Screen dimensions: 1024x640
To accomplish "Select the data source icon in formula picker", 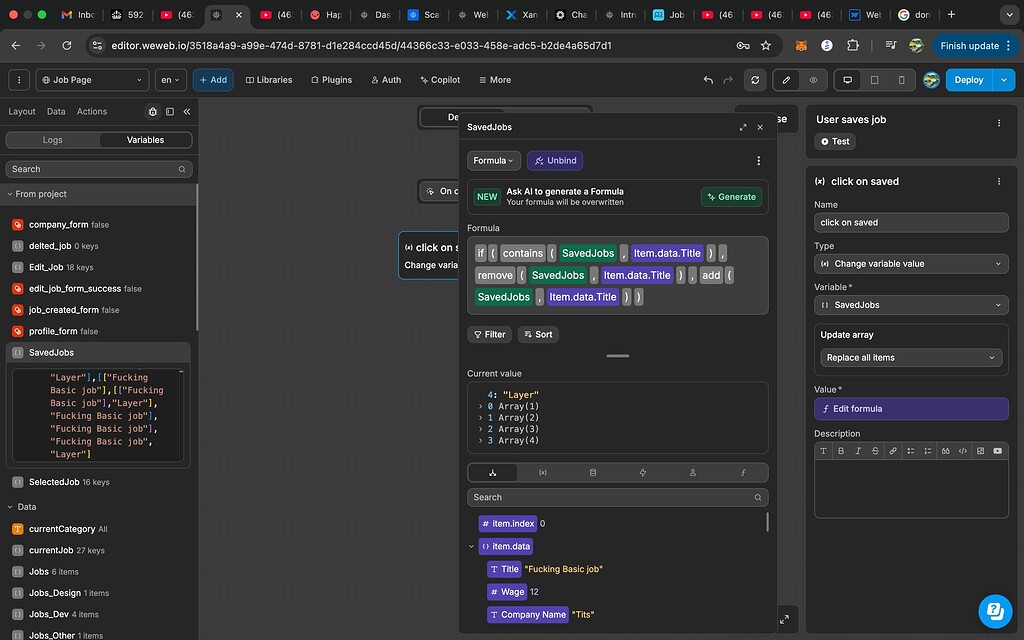I will coord(593,472).
